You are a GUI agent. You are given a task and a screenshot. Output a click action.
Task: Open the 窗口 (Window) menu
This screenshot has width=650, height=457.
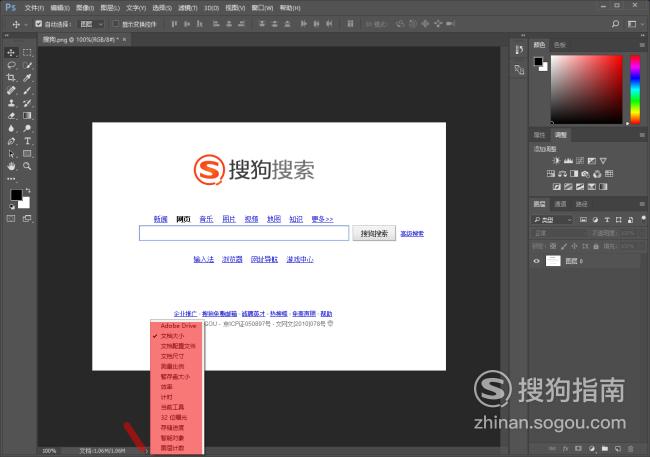[262, 8]
